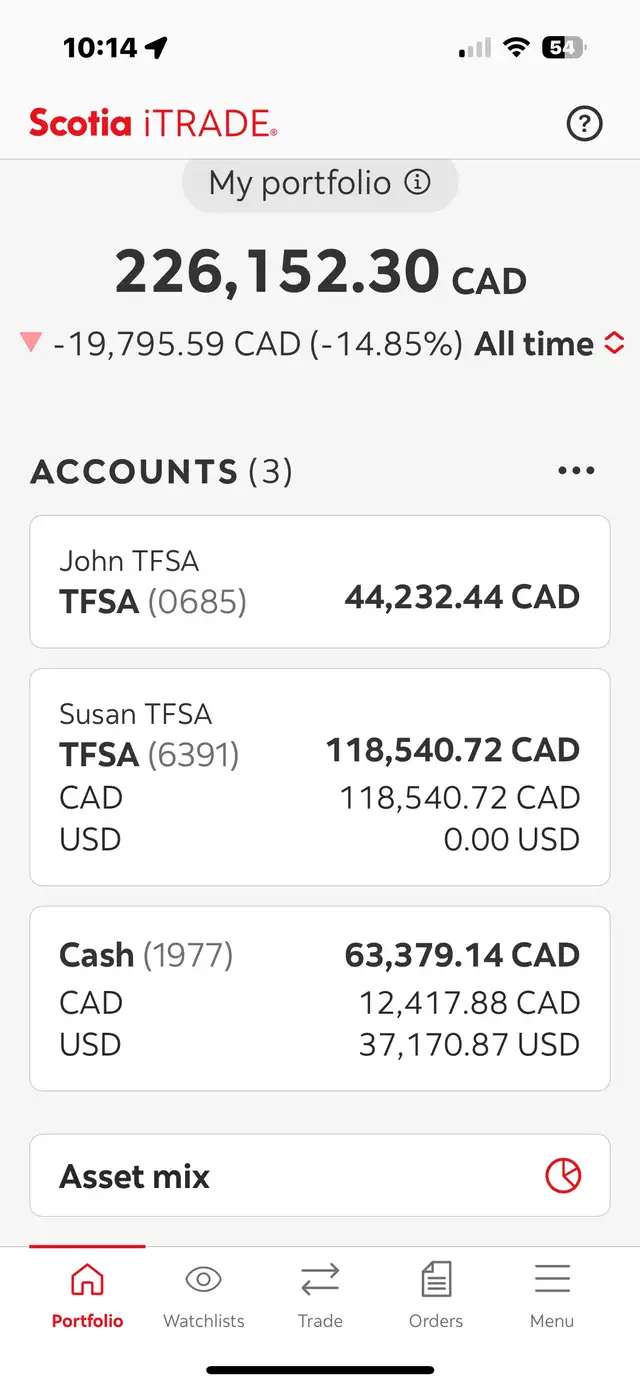Tap the Portfolio home icon
Viewport: 640px width, 1387px height.
(87, 1279)
